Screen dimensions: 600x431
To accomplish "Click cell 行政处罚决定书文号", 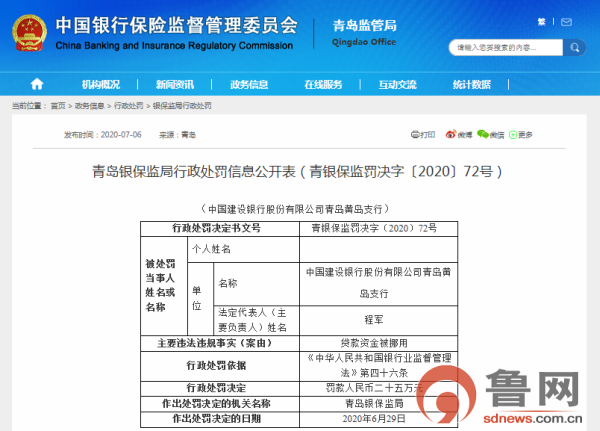I will (x=220, y=229).
